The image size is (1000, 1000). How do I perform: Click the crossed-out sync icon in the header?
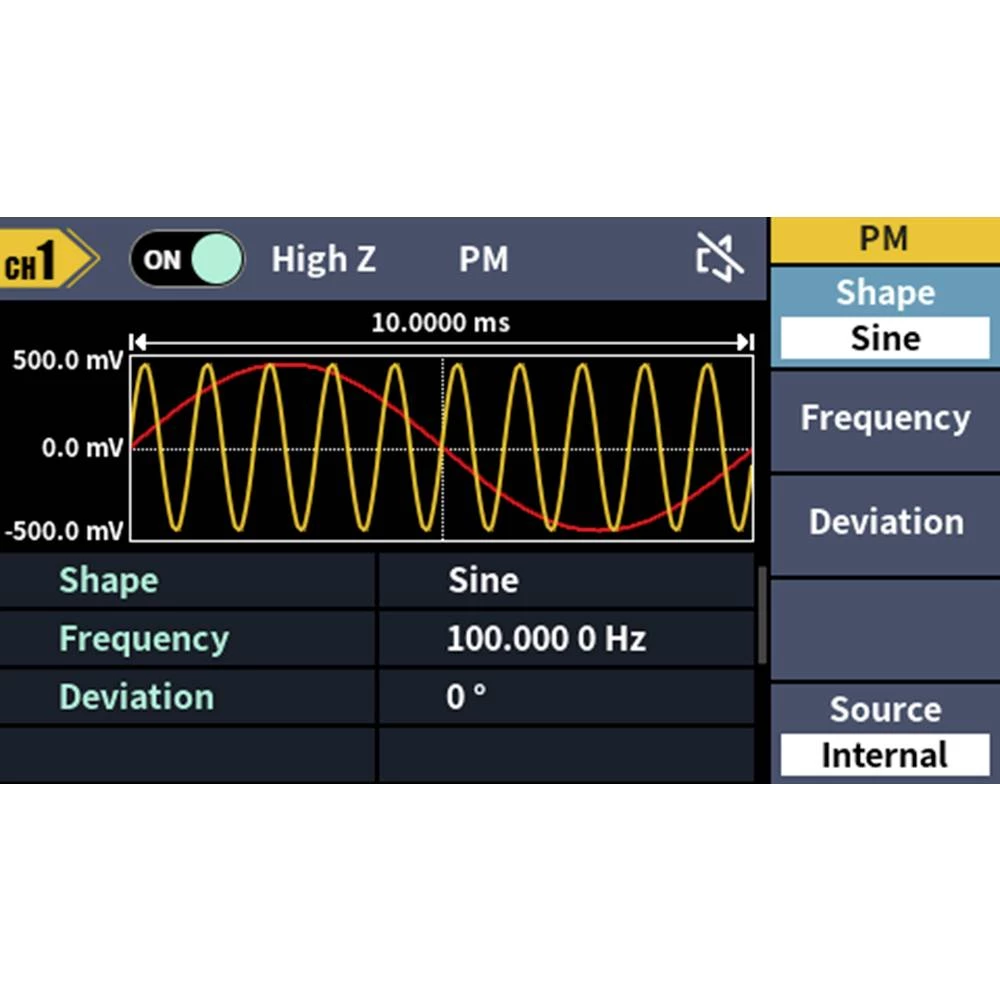pyautogui.click(x=720, y=259)
